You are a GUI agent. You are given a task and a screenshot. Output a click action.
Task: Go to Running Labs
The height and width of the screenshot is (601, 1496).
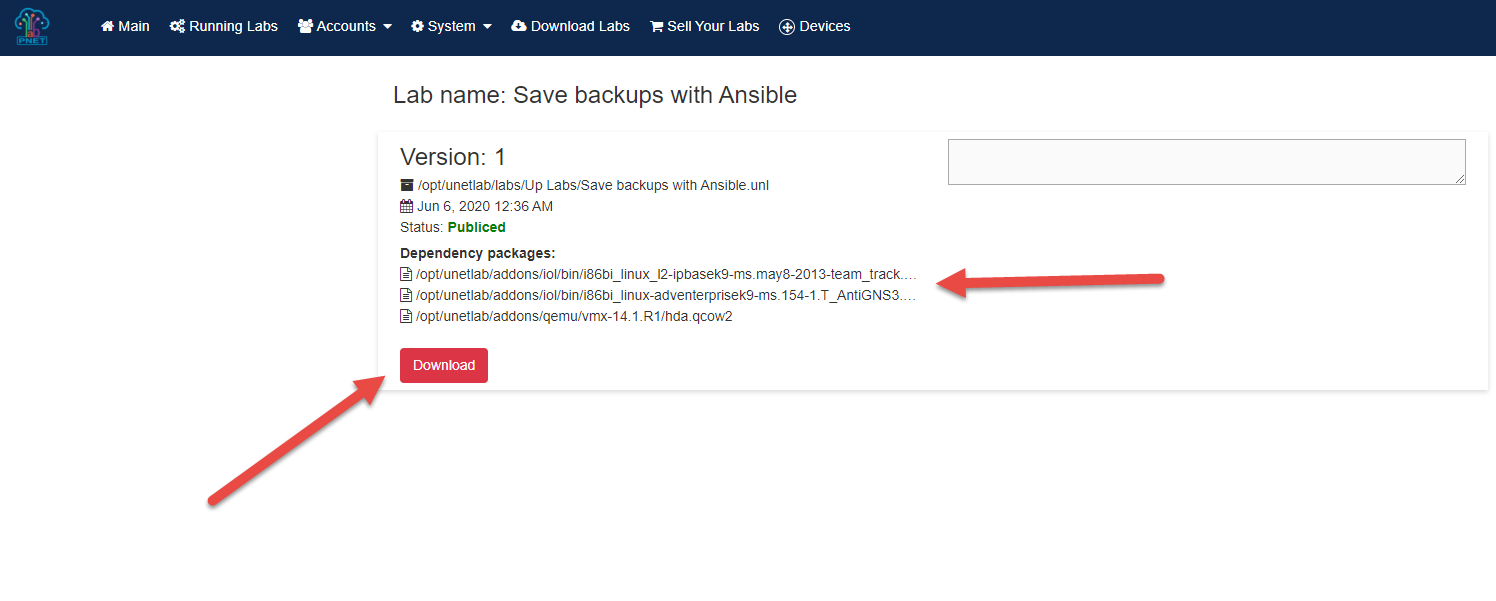point(224,26)
